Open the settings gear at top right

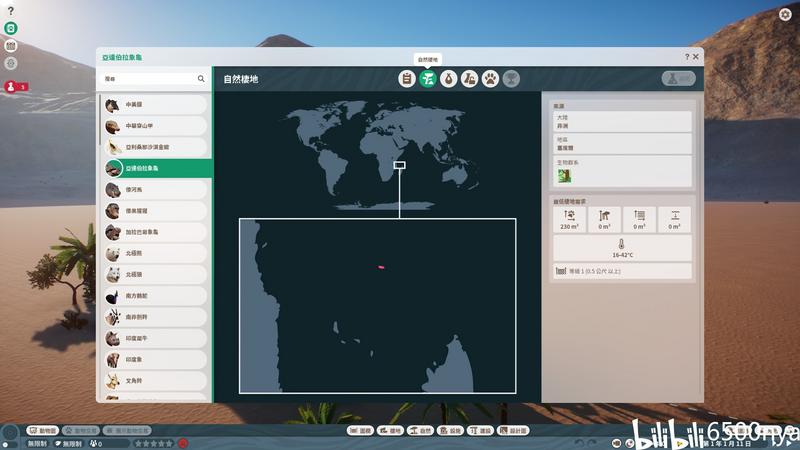pyautogui.click(x=785, y=14)
